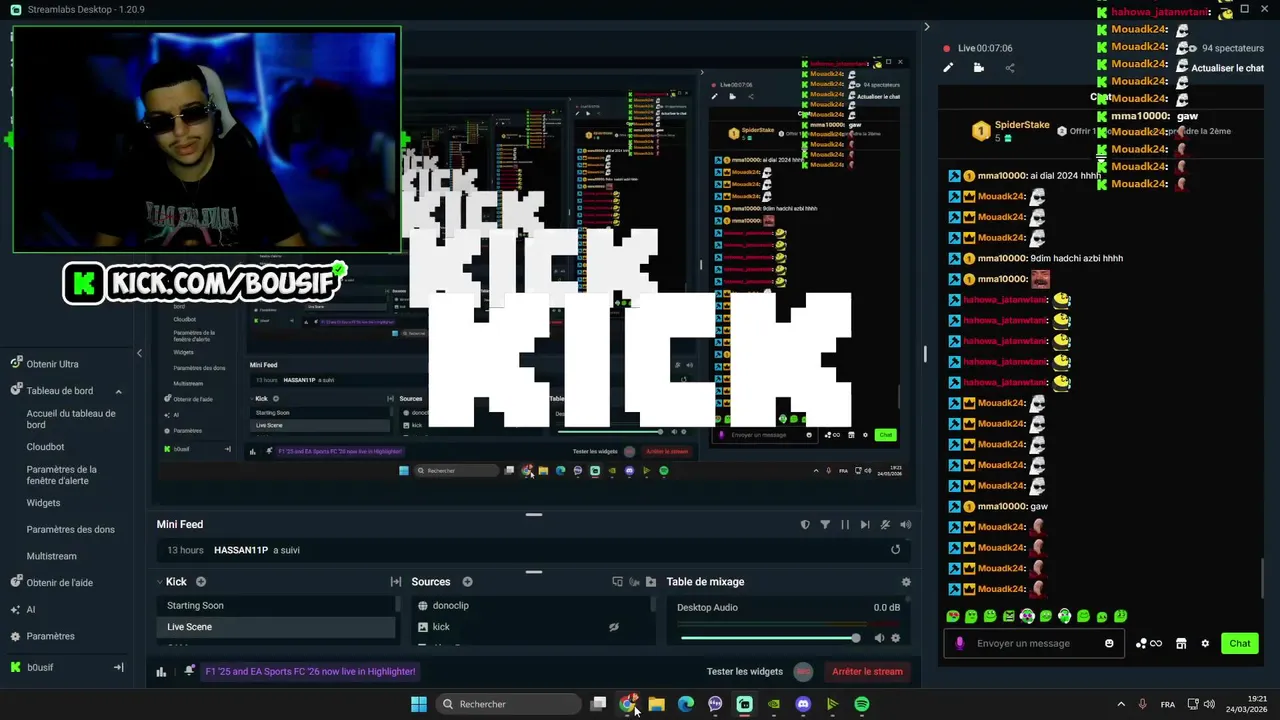Image resolution: width=1280 pixels, height=720 pixels.
Task: Mute the Desktop Audio speaker icon
Action: click(x=879, y=638)
